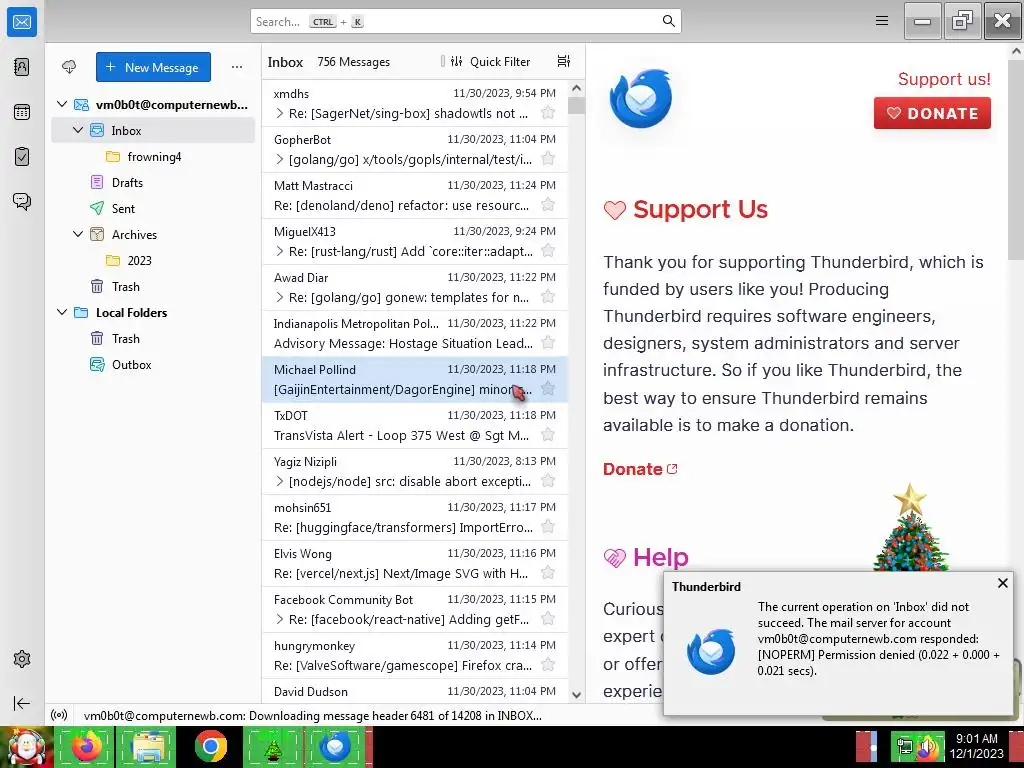Follow the Donate link
The width and height of the screenshot is (1024, 768).
click(640, 469)
